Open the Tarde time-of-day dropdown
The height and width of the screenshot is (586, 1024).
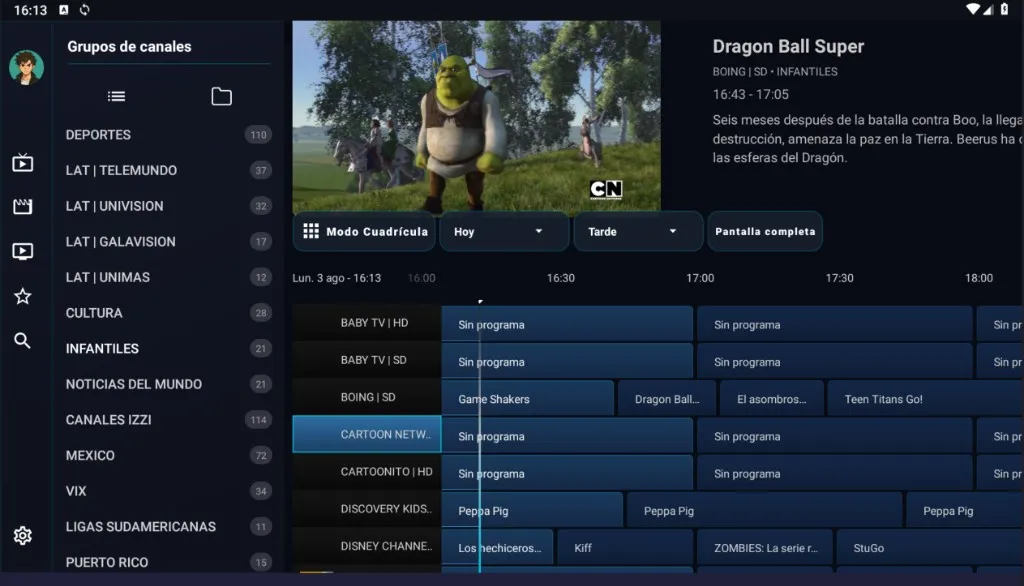pos(638,231)
